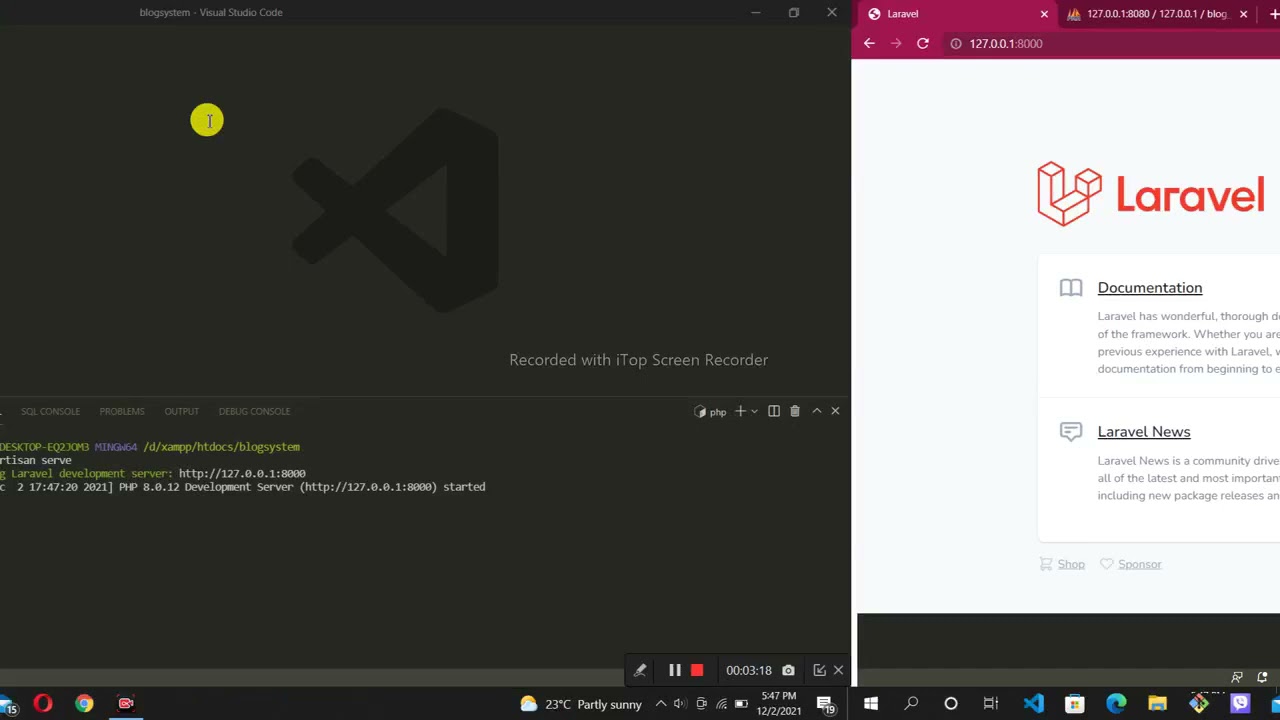The height and width of the screenshot is (720, 1280).
Task: Click the Laravel logo
Action: point(1151,194)
